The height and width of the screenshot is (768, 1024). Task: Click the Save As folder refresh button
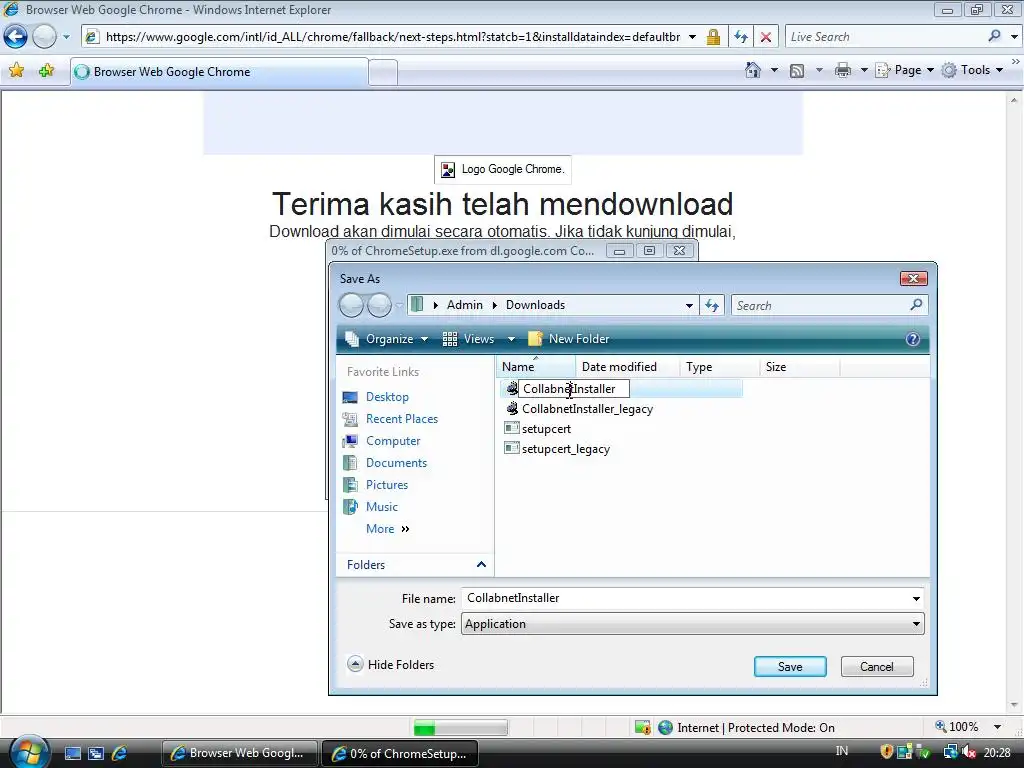(x=712, y=306)
